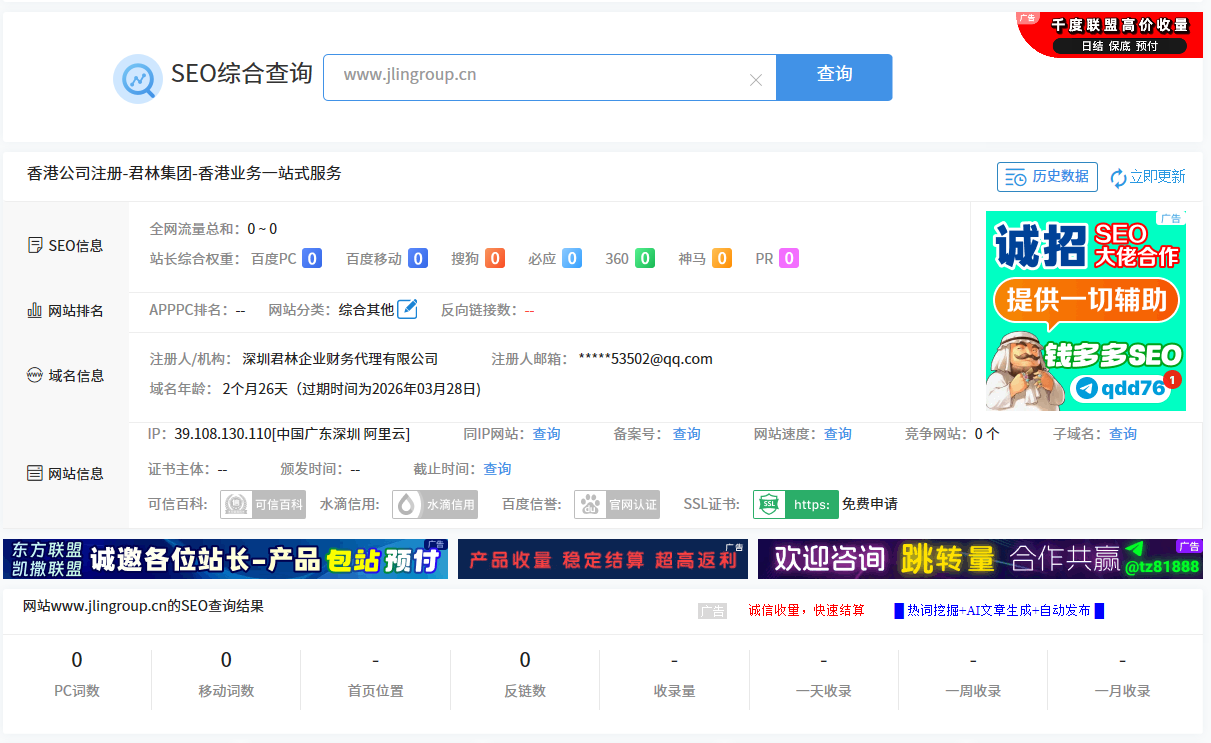The height and width of the screenshot is (743, 1211).
Task: Click 免费申请 SSL certificate link
Action: [870, 504]
